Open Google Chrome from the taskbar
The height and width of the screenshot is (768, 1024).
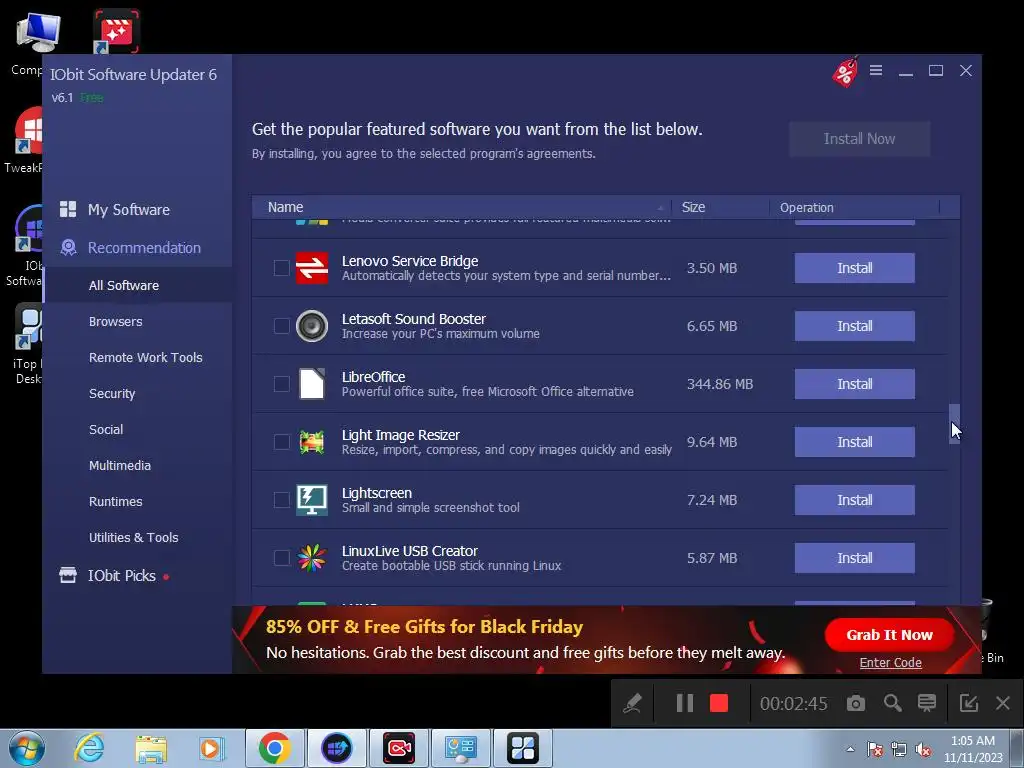[x=274, y=748]
